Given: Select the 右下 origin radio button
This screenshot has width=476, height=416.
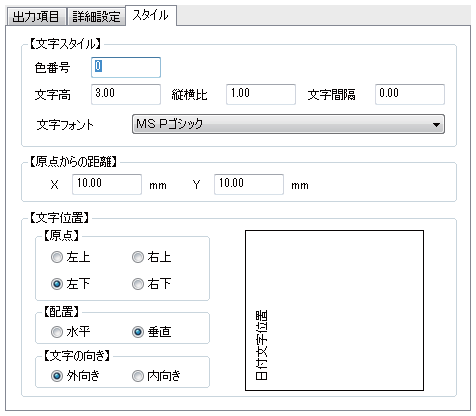Looking at the screenshot, I should (x=138, y=284).
